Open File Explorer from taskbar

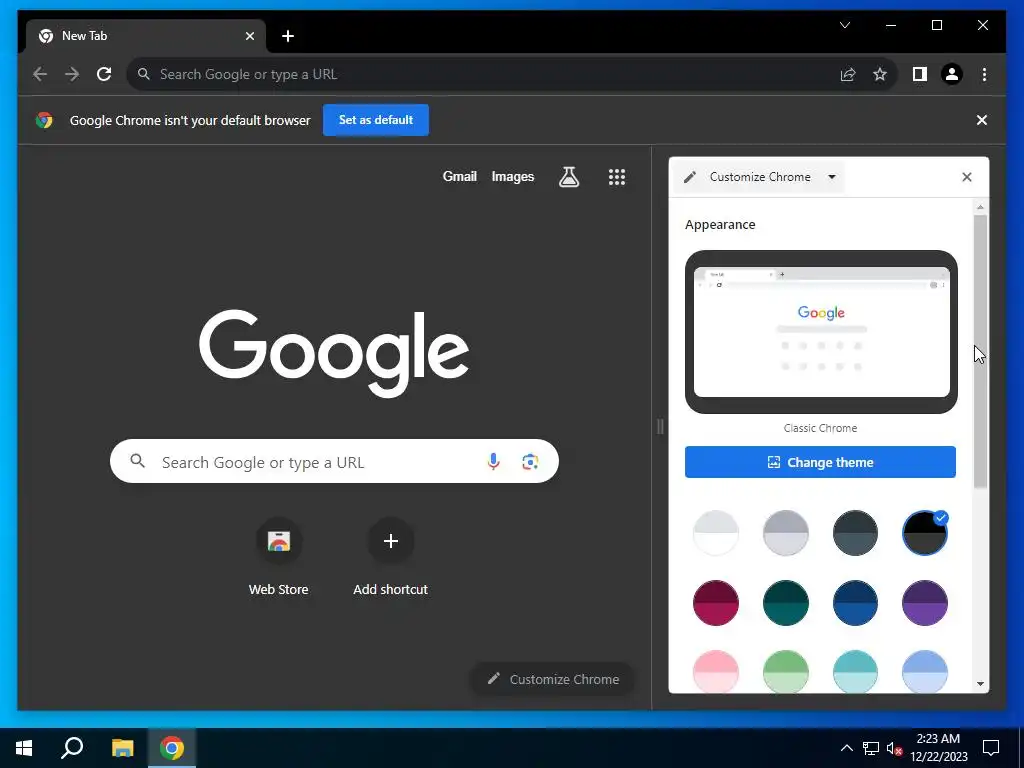[122, 748]
